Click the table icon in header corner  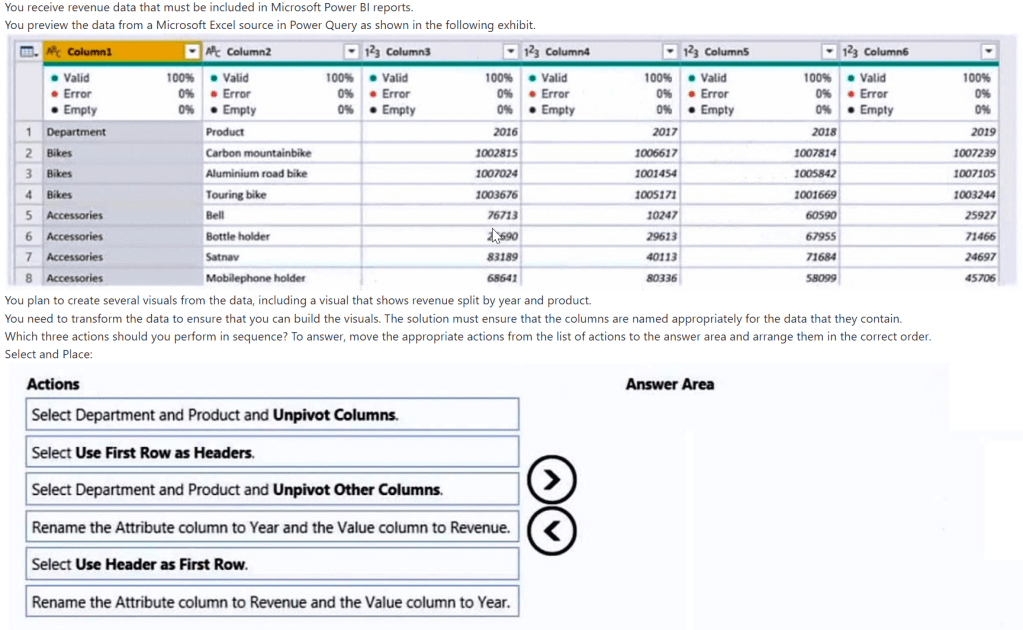pos(29,51)
